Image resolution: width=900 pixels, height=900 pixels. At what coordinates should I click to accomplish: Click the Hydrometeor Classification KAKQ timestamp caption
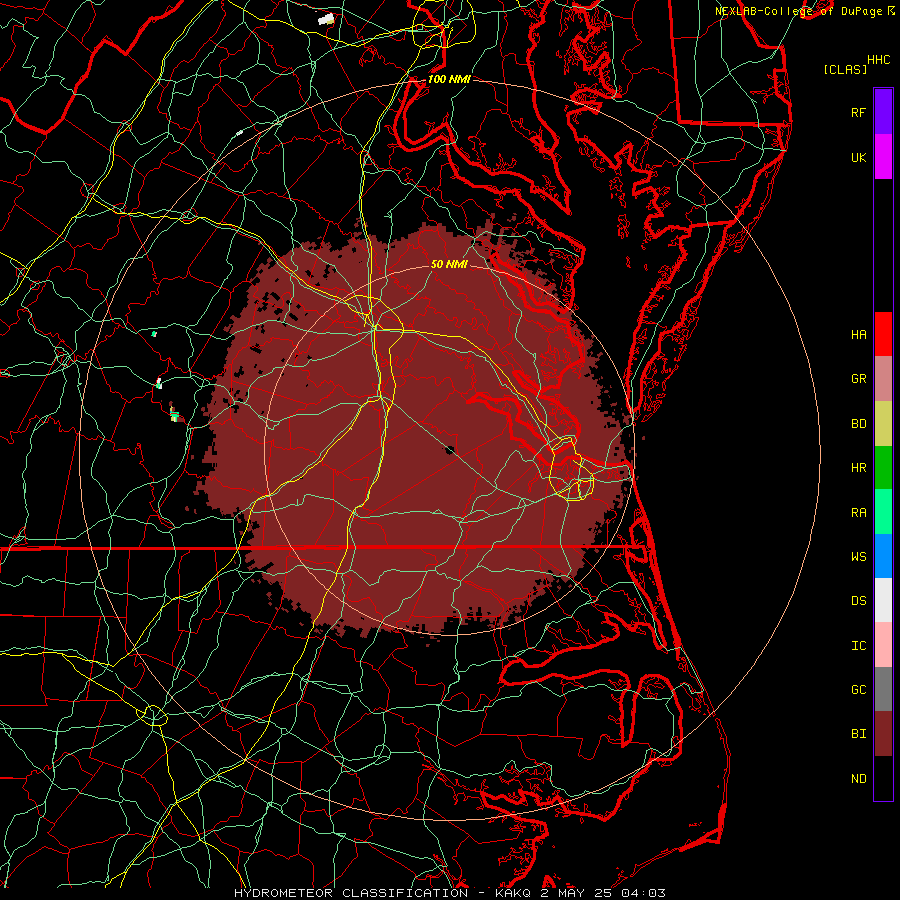(450, 893)
